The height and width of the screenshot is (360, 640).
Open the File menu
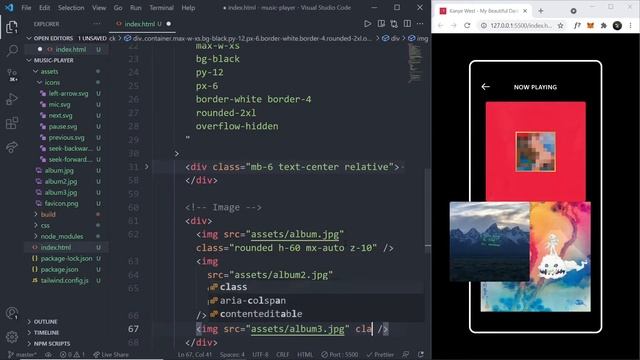[26, 8]
